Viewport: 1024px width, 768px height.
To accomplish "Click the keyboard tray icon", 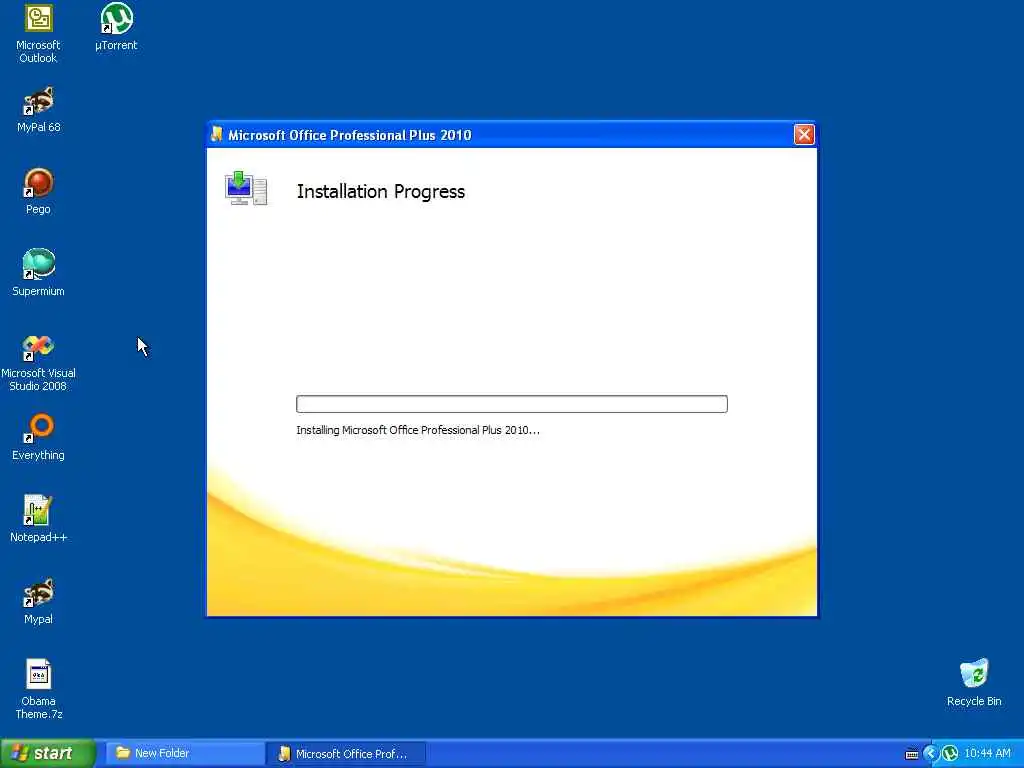I will tap(912, 754).
